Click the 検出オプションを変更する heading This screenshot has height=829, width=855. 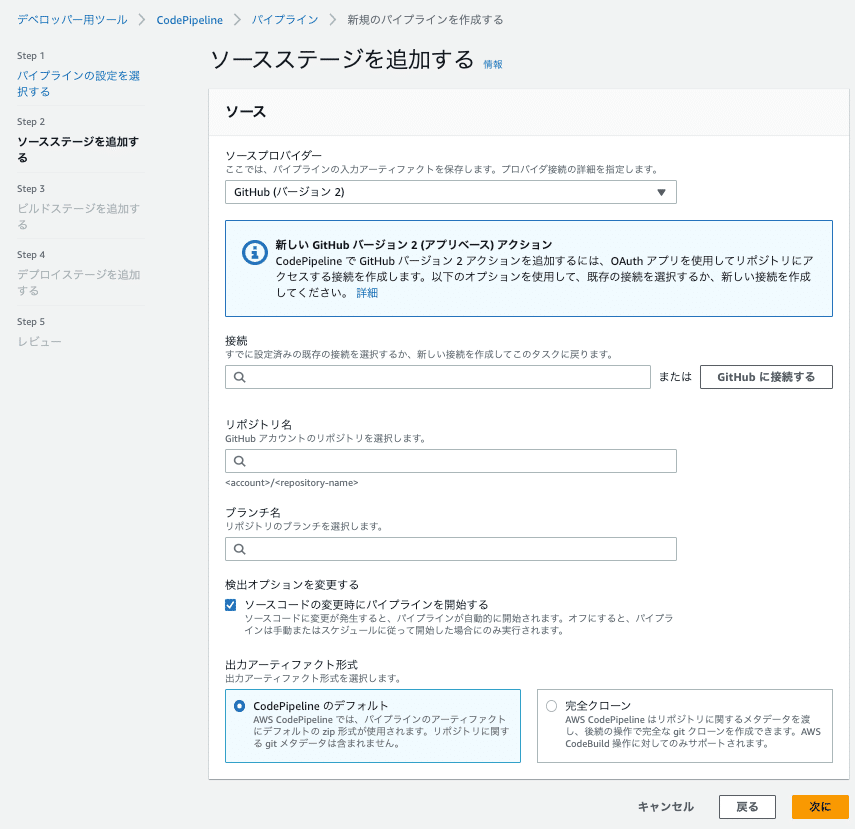[292, 585]
